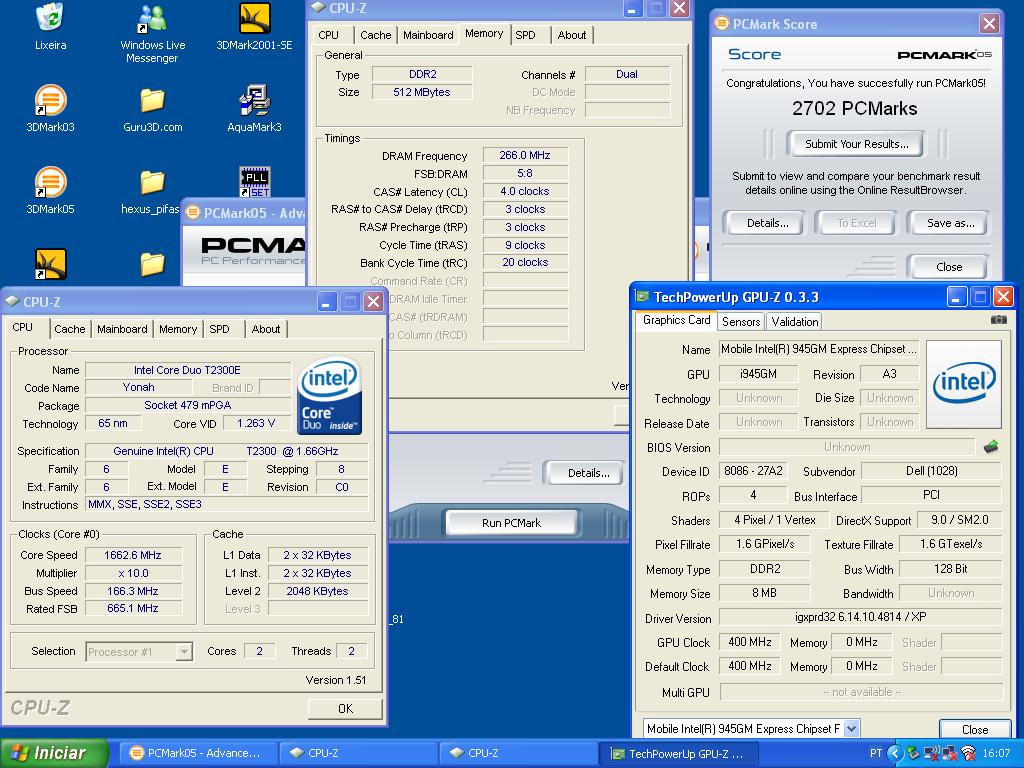Click the green tray icon next to the arrow
This screenshot has width=1024, height=768.
coord(913,753)
